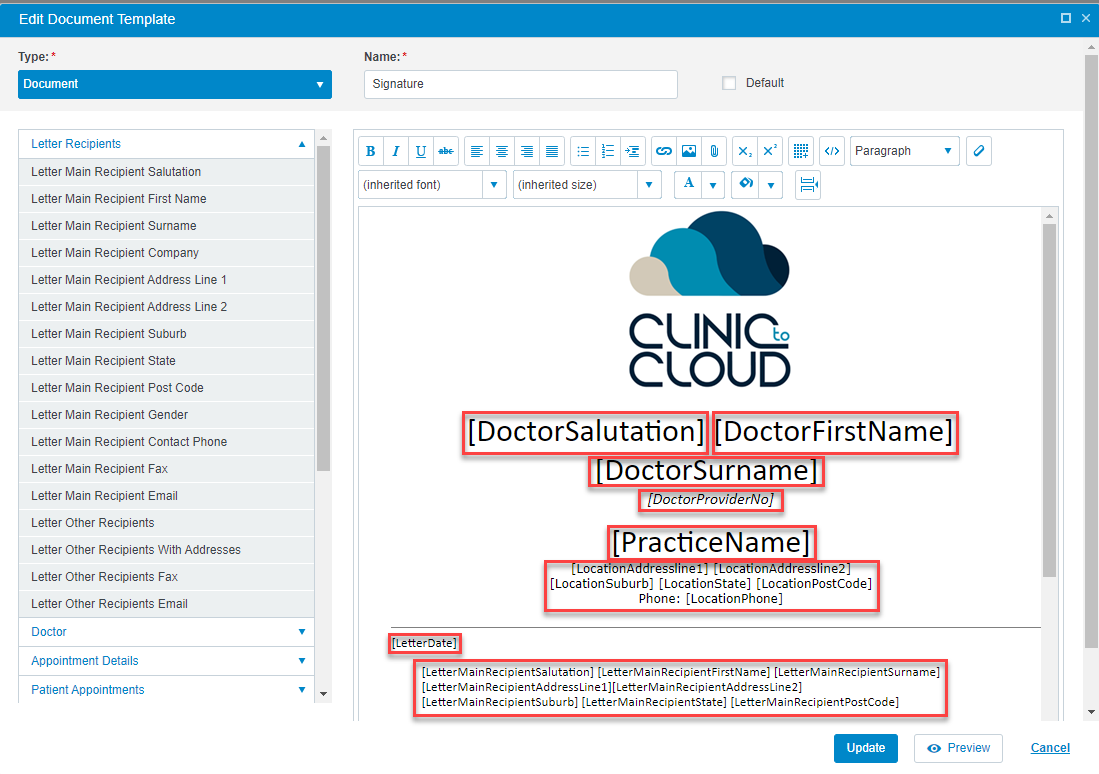This screenshot has height=774, width=1099.
Task: Click the [PracticeName] placeholder in editor
Action: point(711,543)
